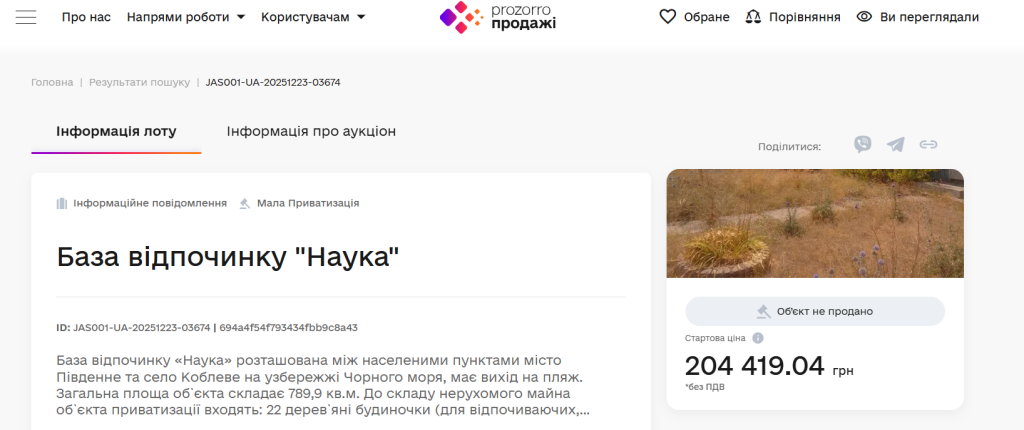Click the Мала Приватизація label
Viewport: 1024px width, 430px height.
307,203
